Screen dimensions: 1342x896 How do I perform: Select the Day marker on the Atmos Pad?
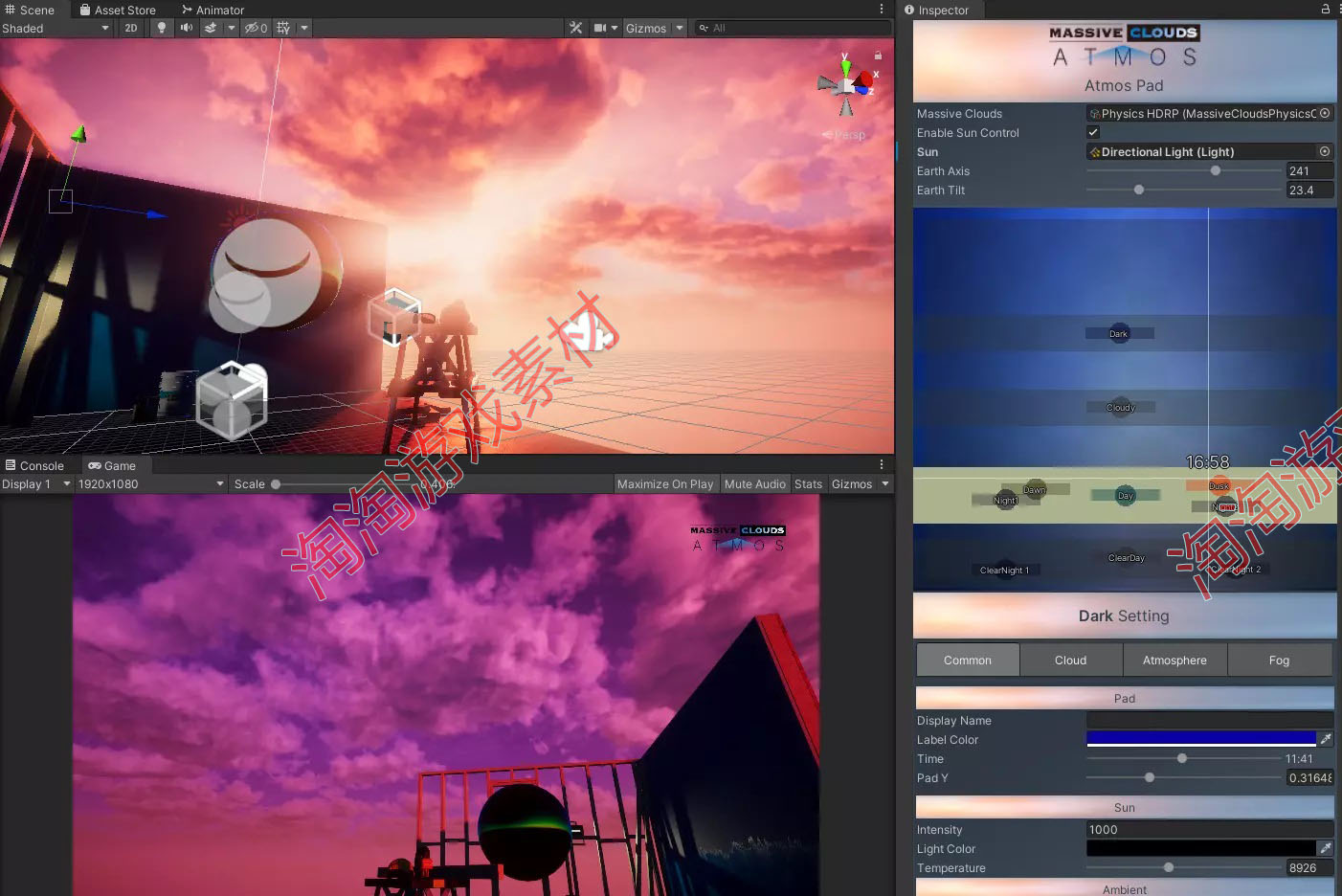(1125, 495)
